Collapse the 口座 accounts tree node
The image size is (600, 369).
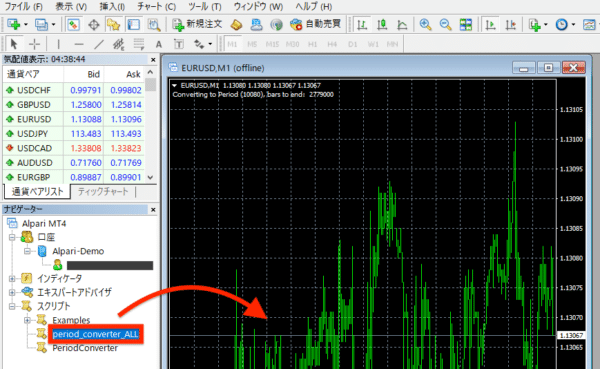[x=12, y=237]
